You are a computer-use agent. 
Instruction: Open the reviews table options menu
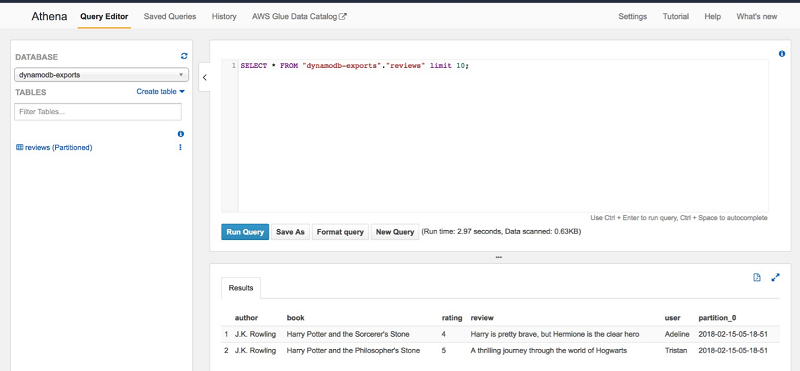(180, 147)
